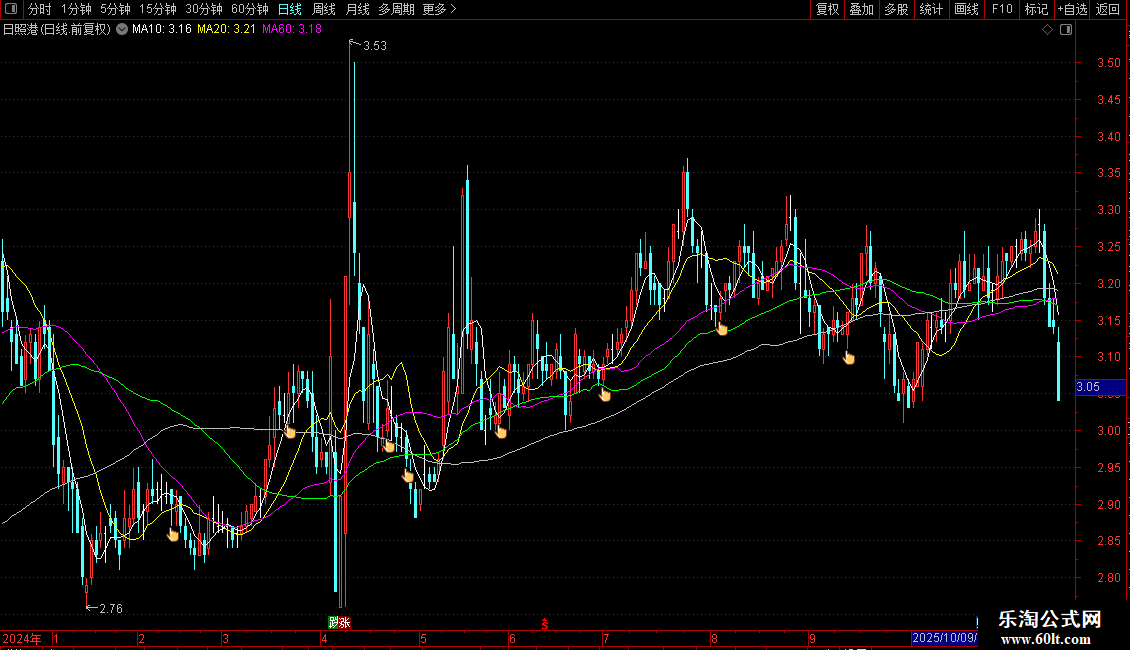Click month 5 on the time axis

[x=423, y=638]
